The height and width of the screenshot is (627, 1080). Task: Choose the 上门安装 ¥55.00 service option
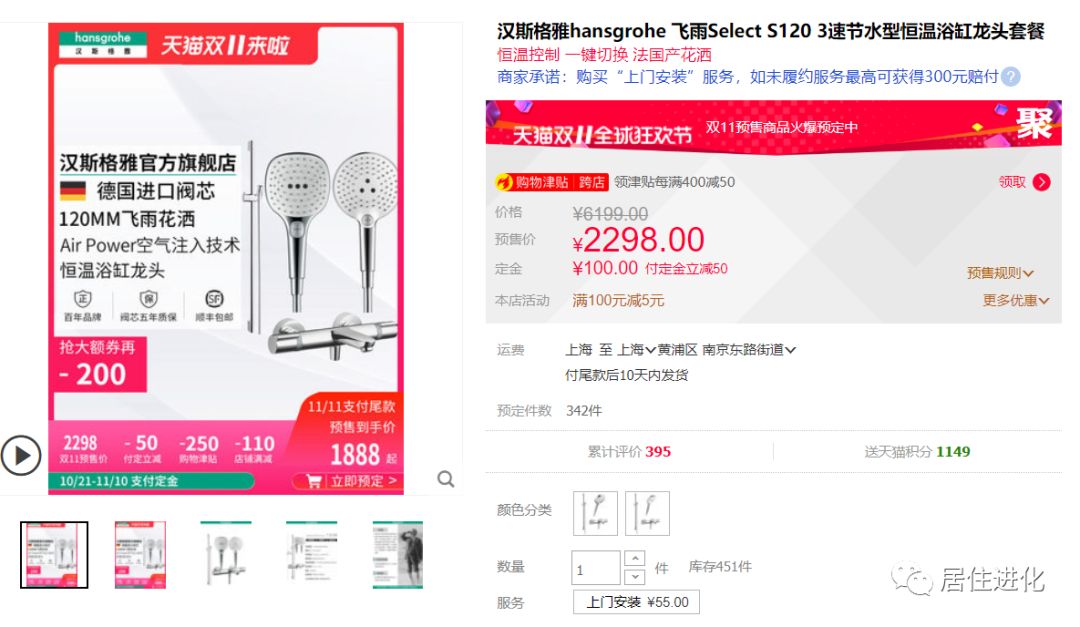(636, 602)
